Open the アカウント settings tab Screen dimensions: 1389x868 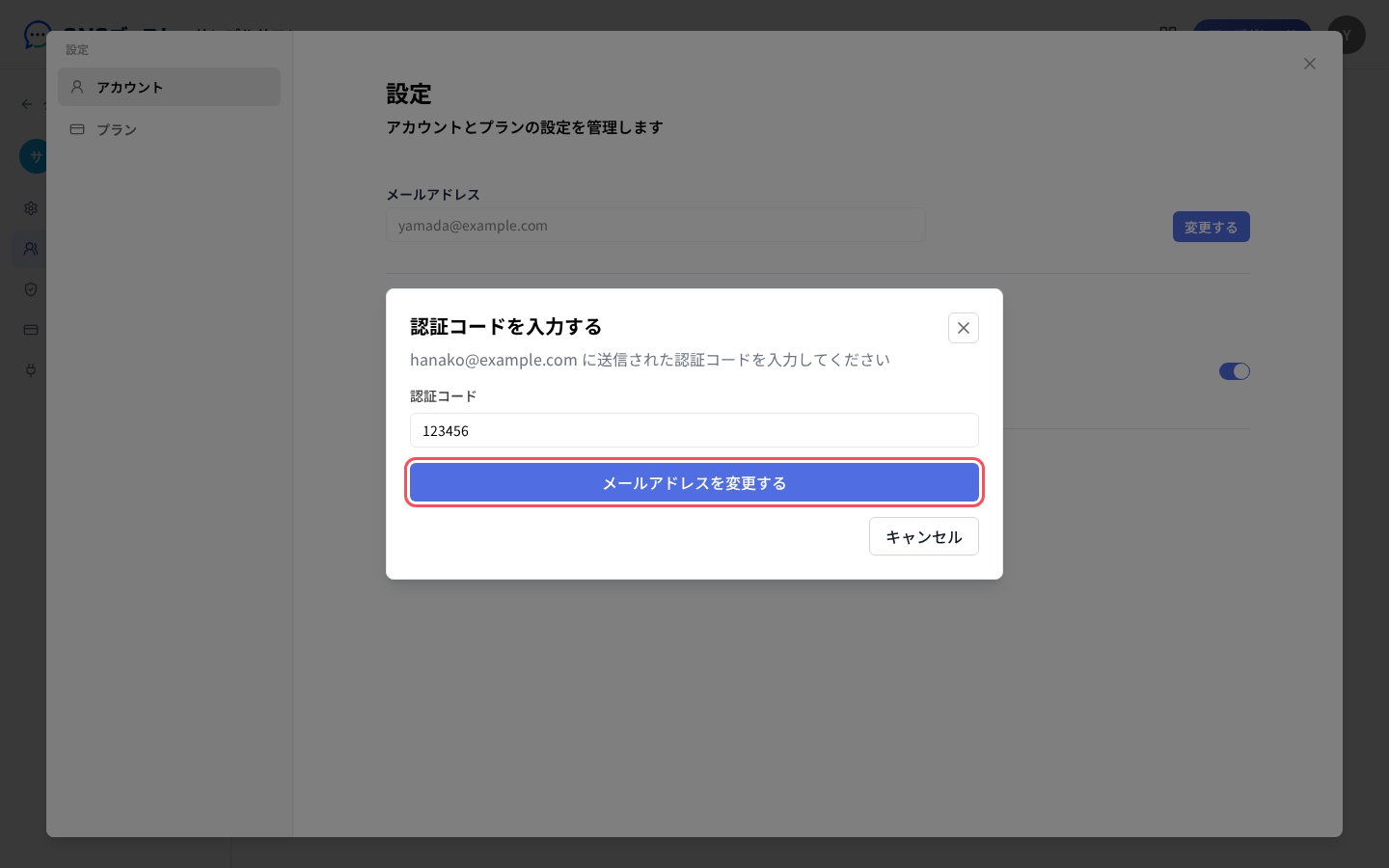(169, 87)
